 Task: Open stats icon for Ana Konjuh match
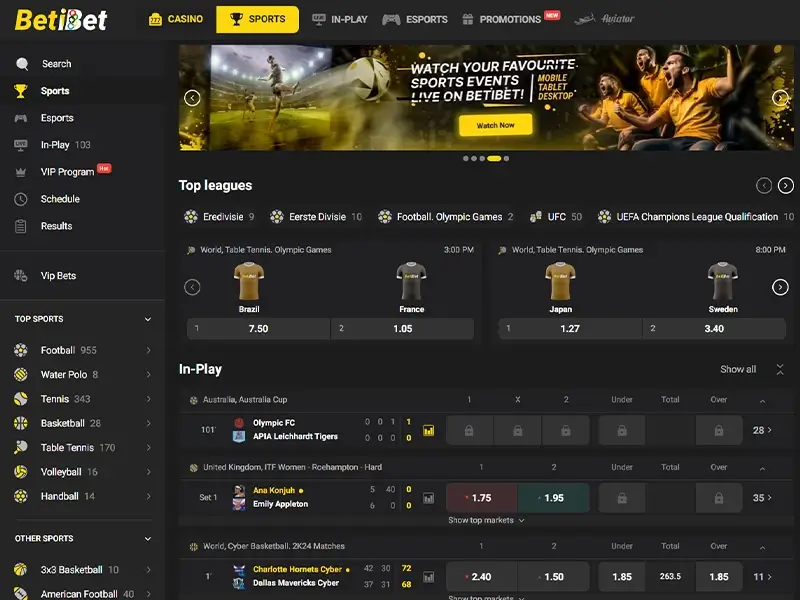[x=429, y=498]
